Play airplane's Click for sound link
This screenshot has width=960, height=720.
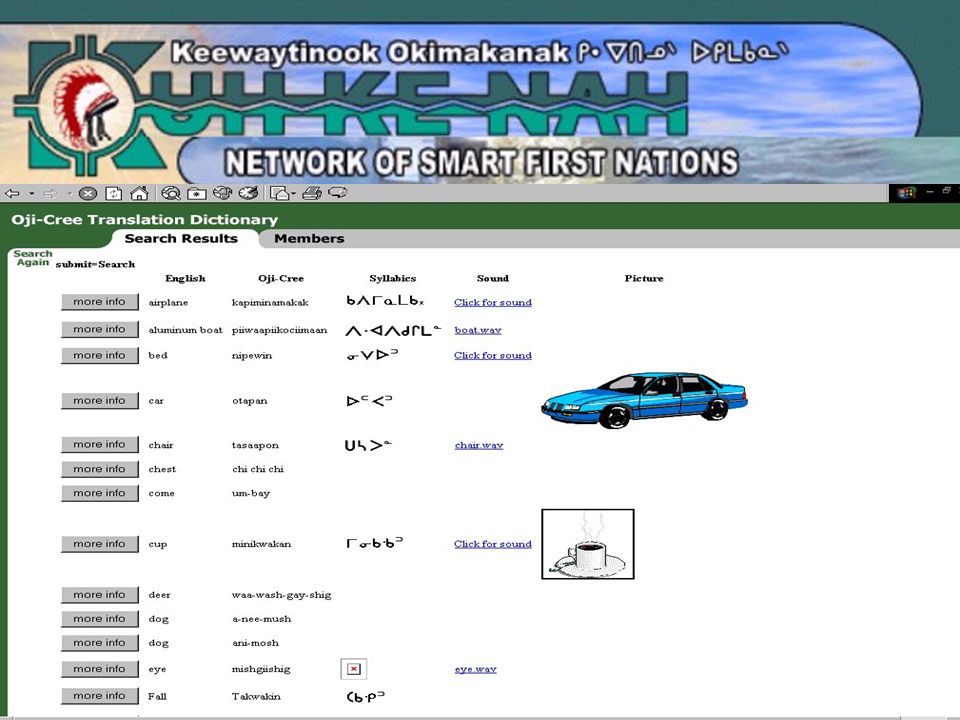pyautogui.click(x=493, y=302)
